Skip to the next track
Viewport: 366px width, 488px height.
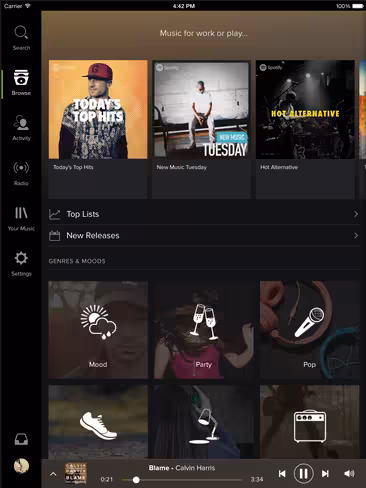point(325,473)
